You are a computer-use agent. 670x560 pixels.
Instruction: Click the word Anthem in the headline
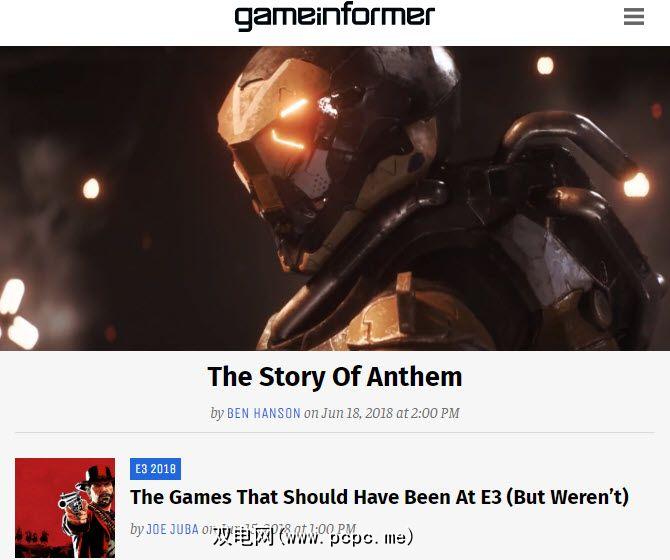click(414, 376)
